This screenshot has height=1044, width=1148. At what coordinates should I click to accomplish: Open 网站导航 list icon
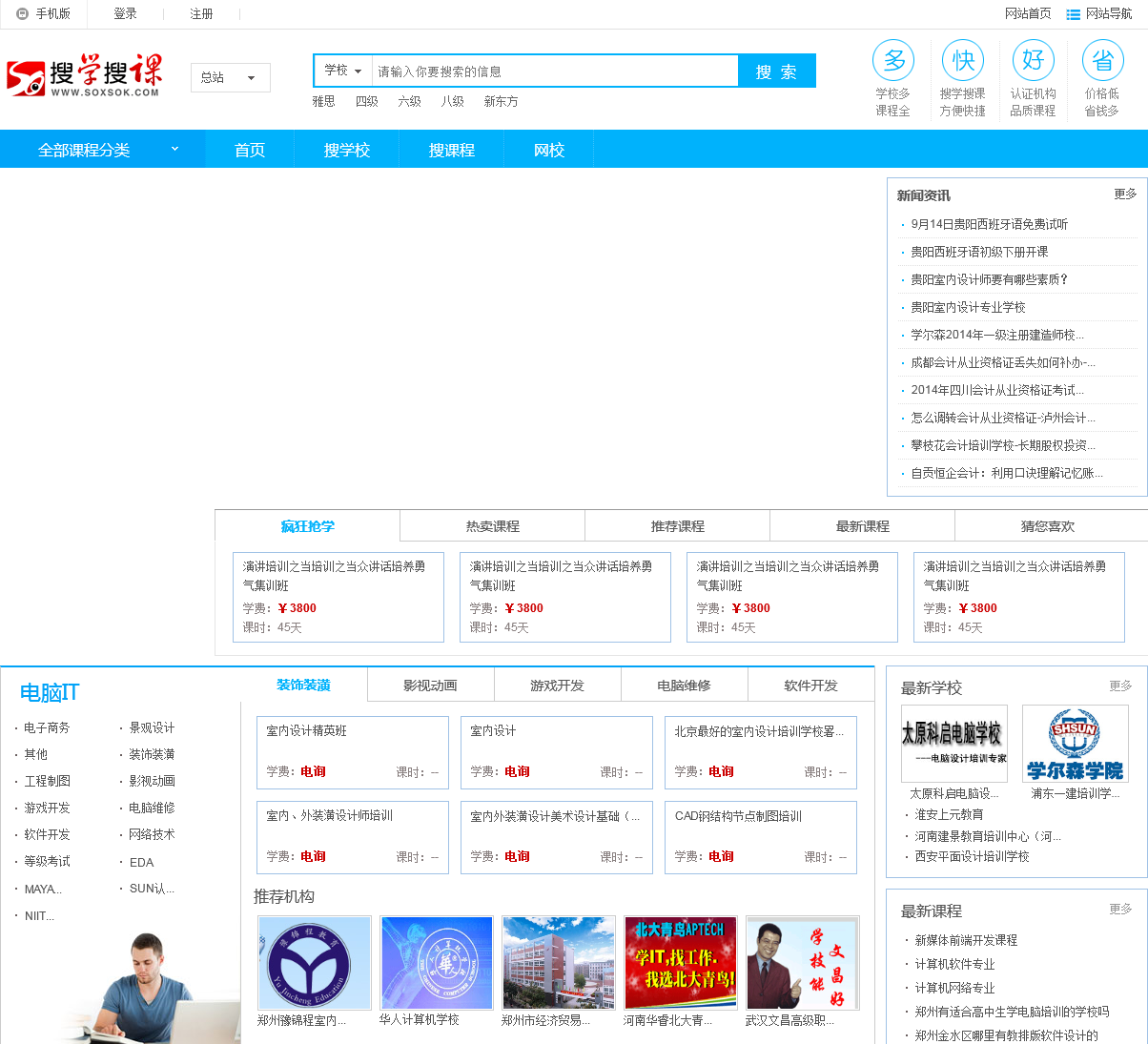1073,14
